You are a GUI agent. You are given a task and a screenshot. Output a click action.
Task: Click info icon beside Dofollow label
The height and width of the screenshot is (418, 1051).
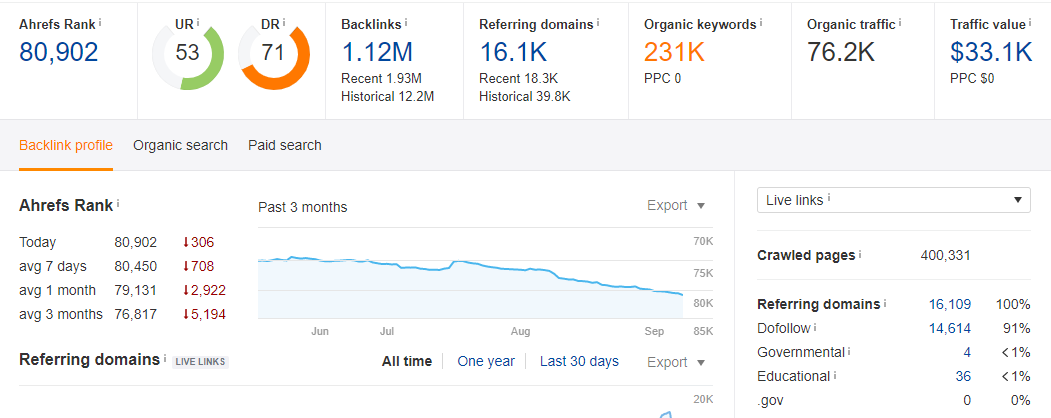815,328
